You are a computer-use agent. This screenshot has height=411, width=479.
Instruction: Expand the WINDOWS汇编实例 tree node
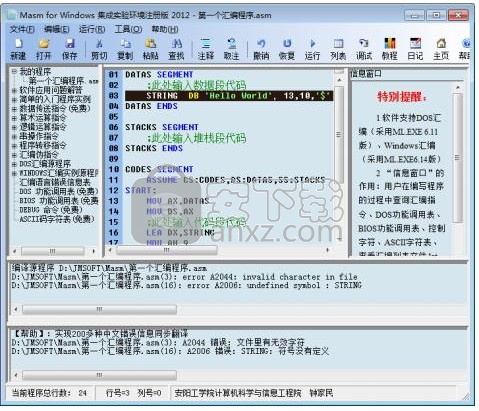(14, 173)
